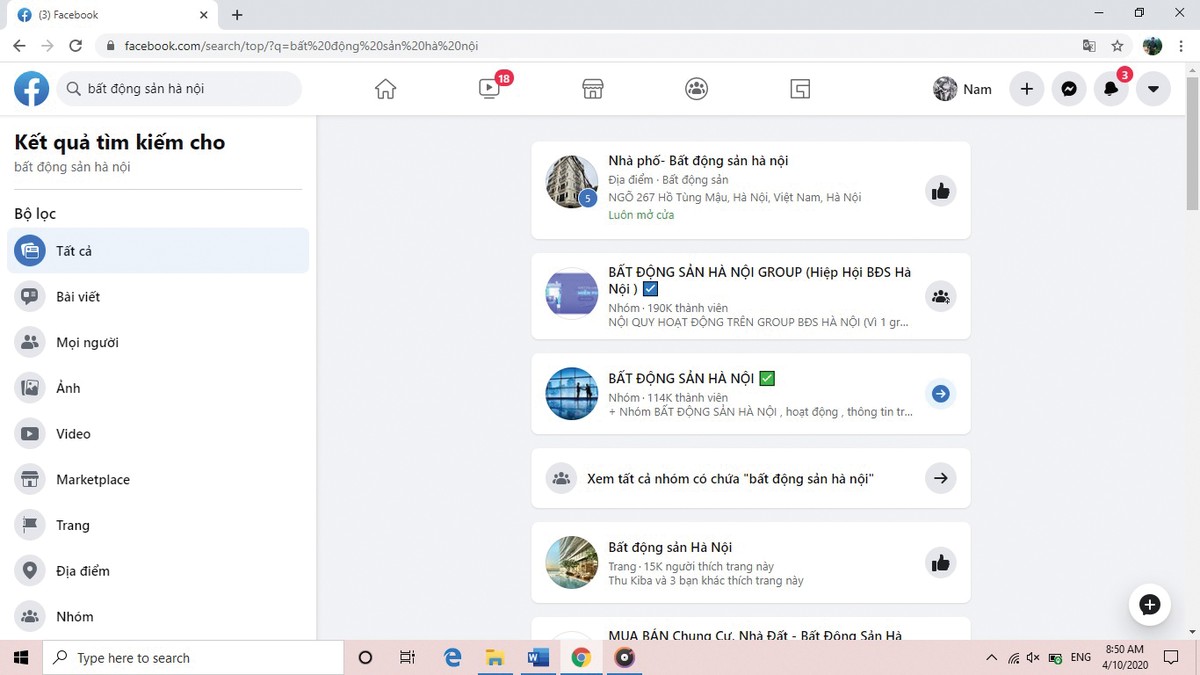Close the Facebook tab
Screen dimensions: 1200x675
pyautogui.click(x=204, y=15)
